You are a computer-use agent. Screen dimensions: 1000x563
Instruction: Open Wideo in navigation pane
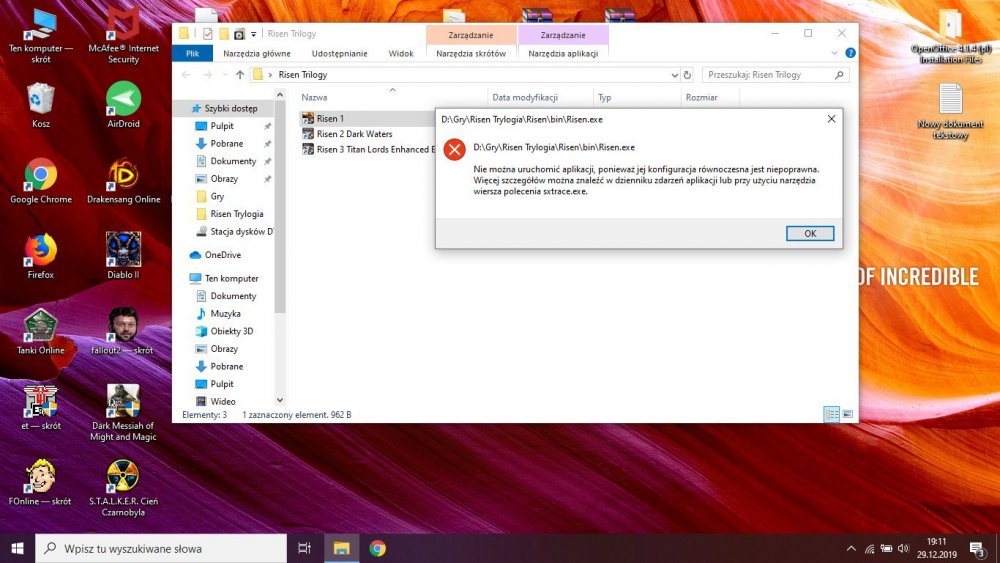pyautogui.click(x=222, y=402)
